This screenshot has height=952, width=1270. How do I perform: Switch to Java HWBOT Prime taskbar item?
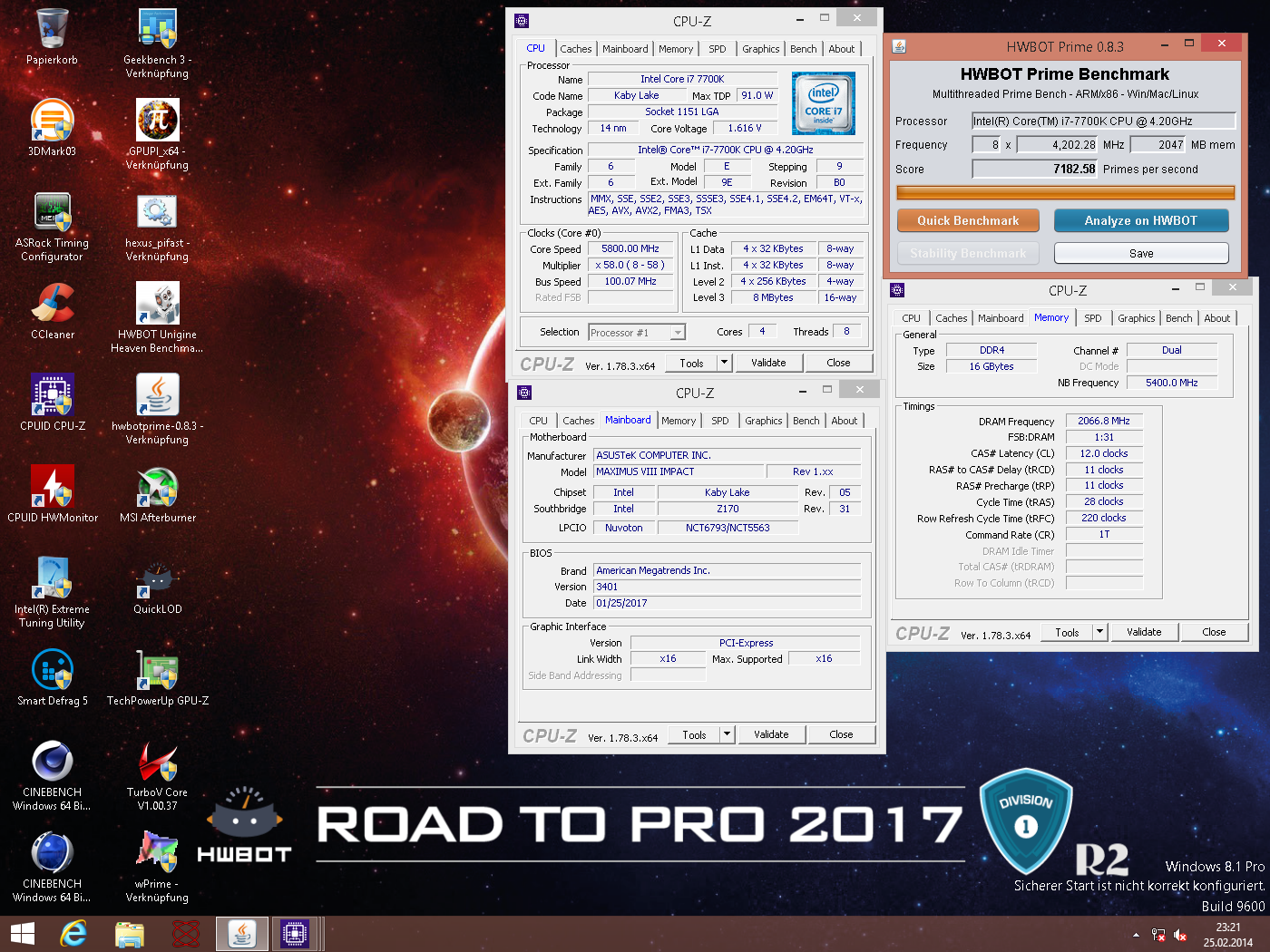242,934
